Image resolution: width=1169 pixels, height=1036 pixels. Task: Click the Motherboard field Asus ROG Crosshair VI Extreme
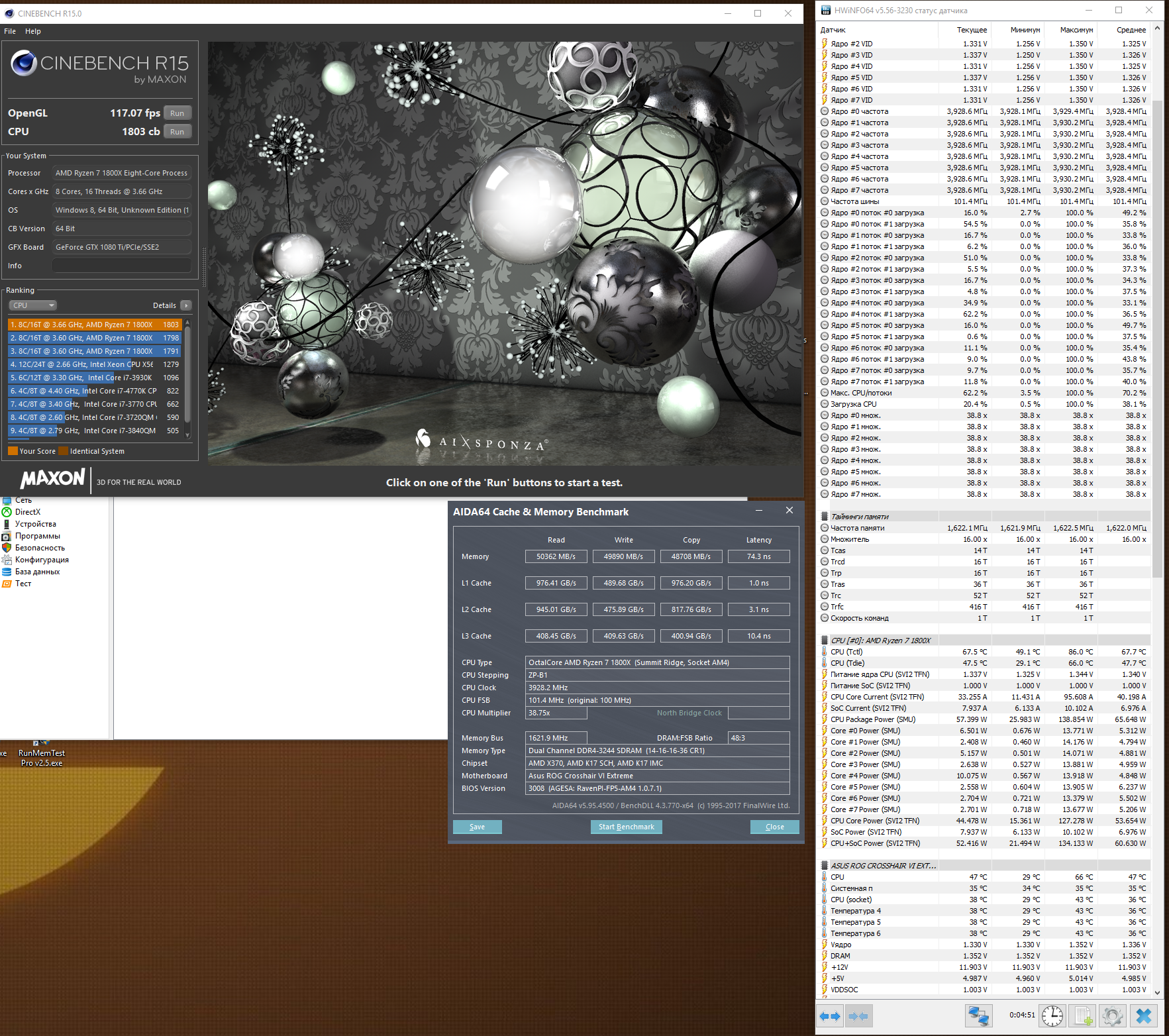658,776
